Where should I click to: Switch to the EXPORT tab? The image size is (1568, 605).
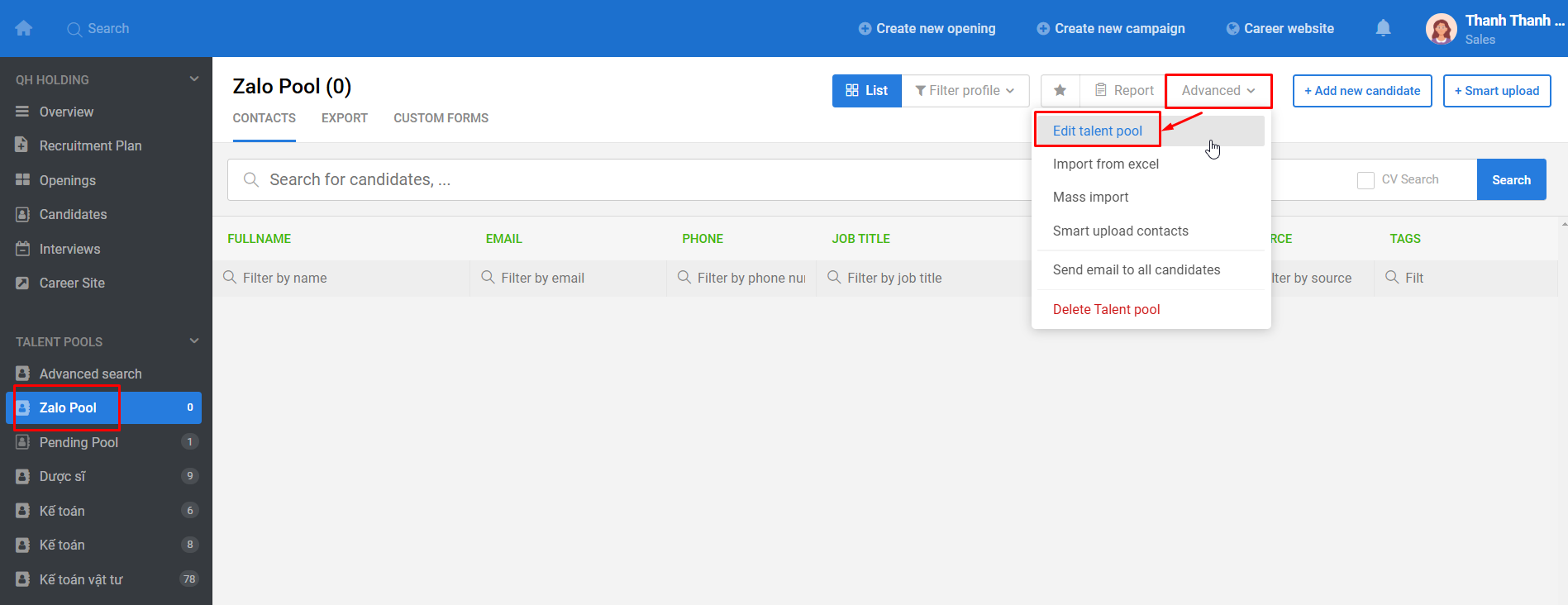pos(345,118)
